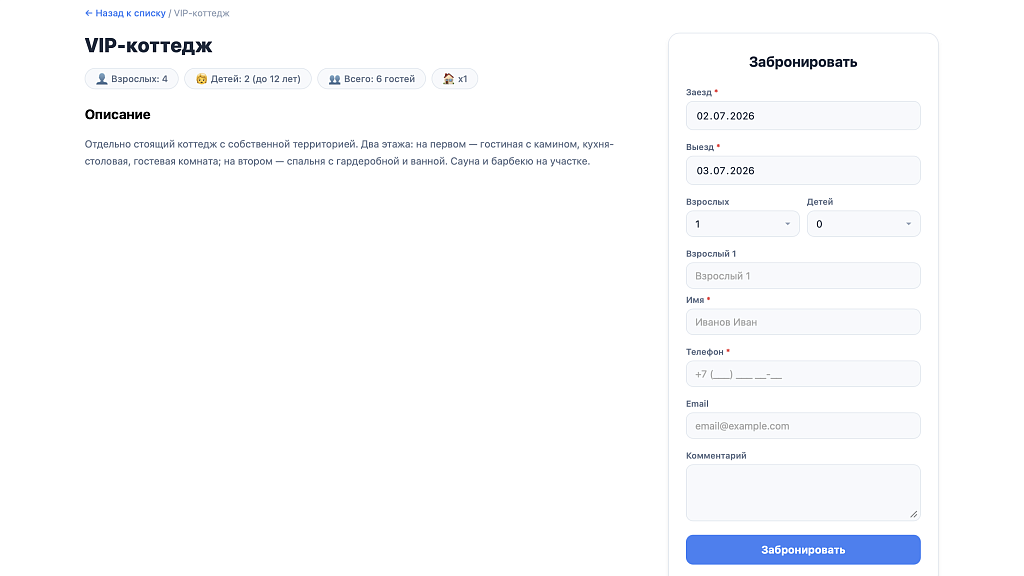Click the VIP-коттедж breadcrumb item
The height and width of the screenshot is (576, 1024).
click(201, 13)
